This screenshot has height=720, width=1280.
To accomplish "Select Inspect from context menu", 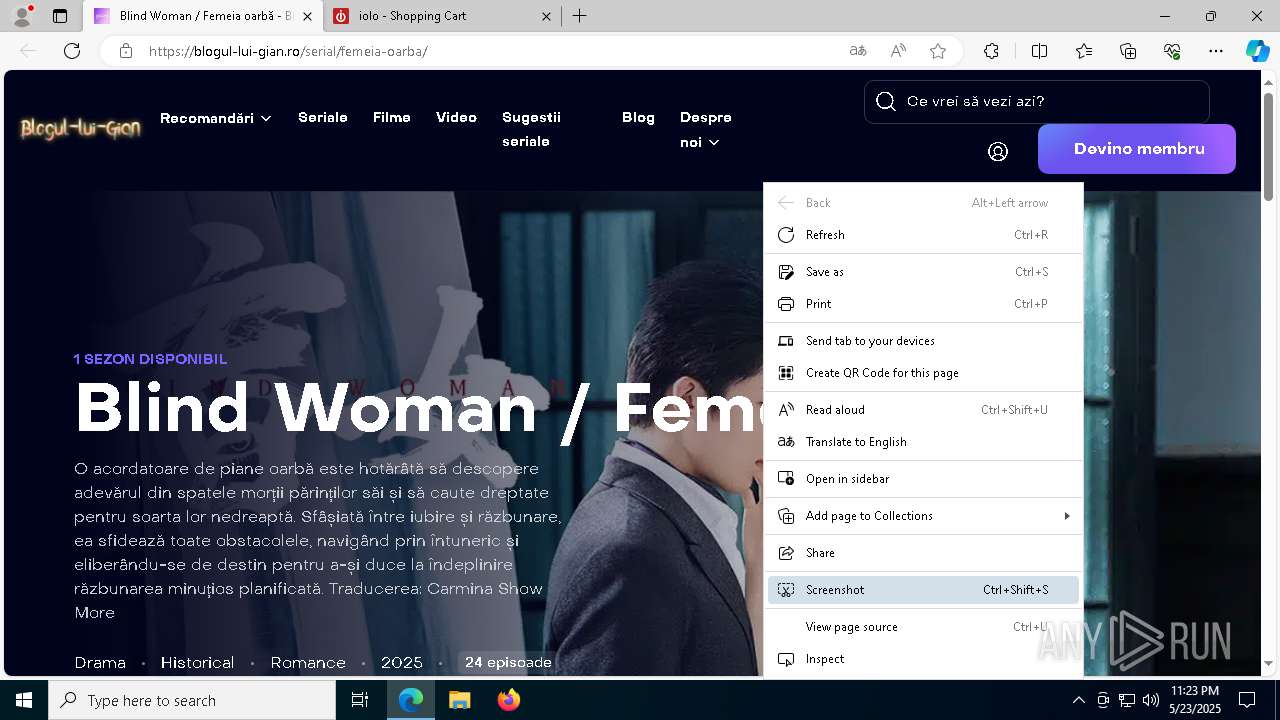I will pyautogui.click(x=923, y=659).
